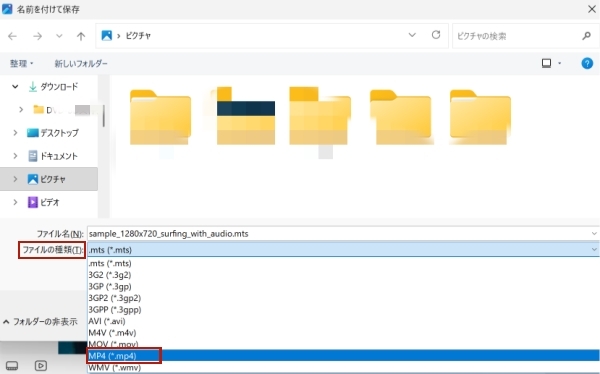Go forward with the right arrow
600x374 pixels.
pos(37,36)
